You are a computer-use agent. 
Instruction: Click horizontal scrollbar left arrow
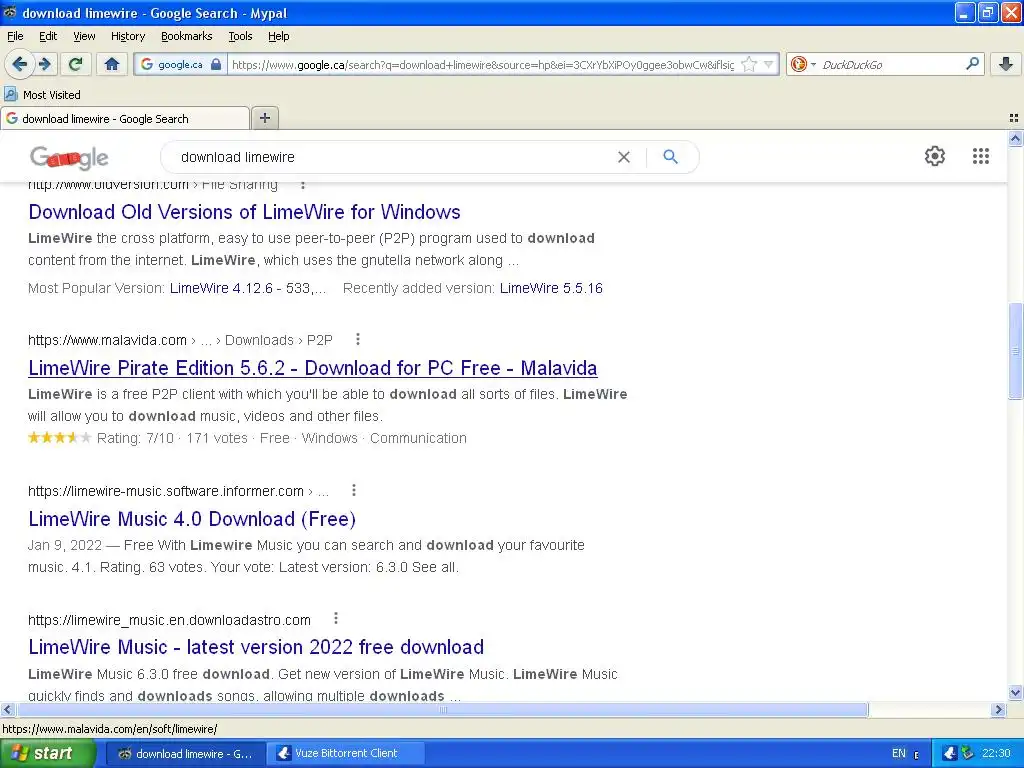7,709
